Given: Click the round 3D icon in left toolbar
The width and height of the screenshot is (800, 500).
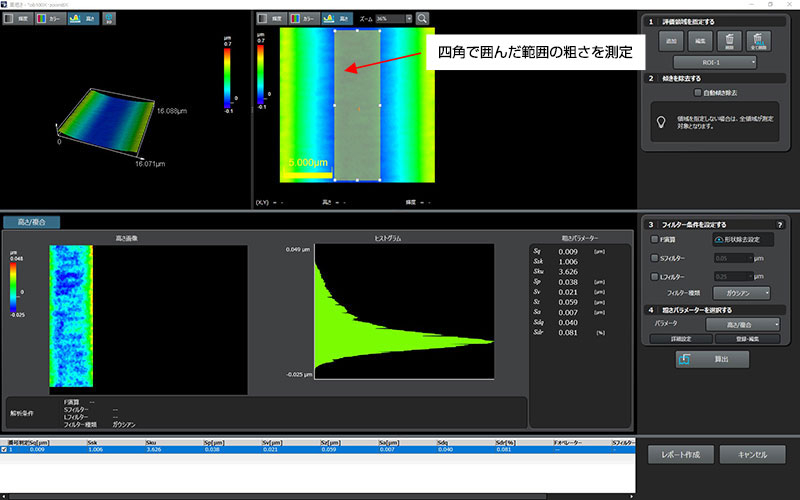Looking at the screenshot, I should (108, 18).
